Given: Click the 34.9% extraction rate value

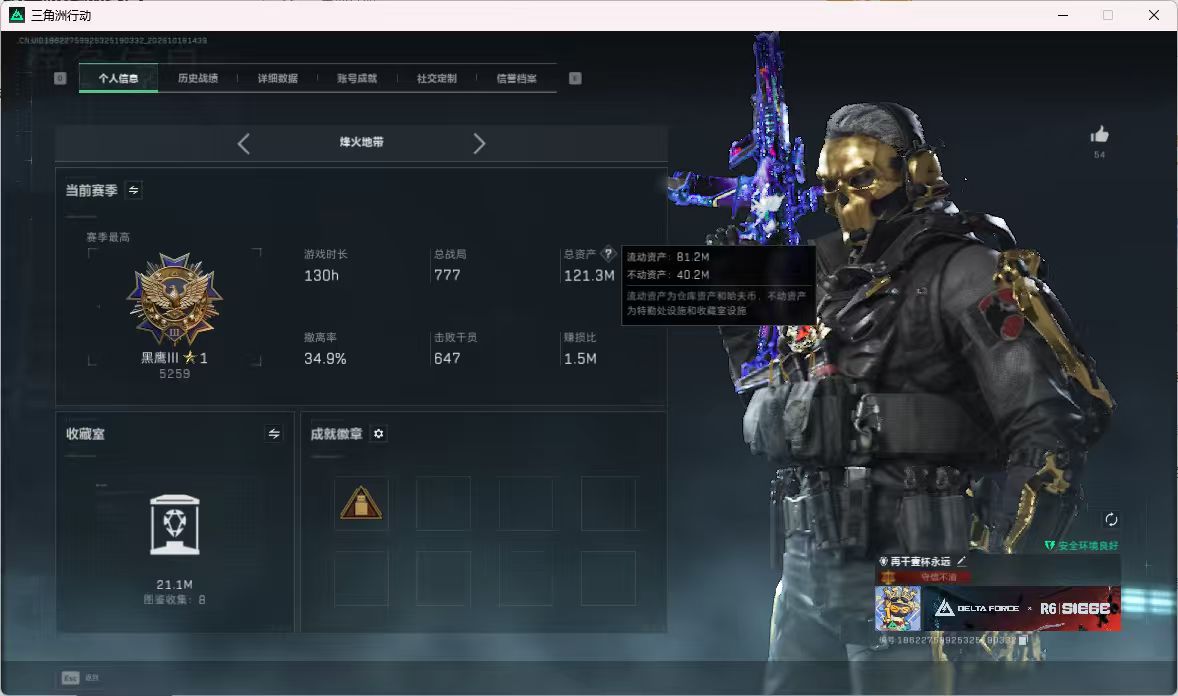Looking at the screenshot, I should click(325, 359).
